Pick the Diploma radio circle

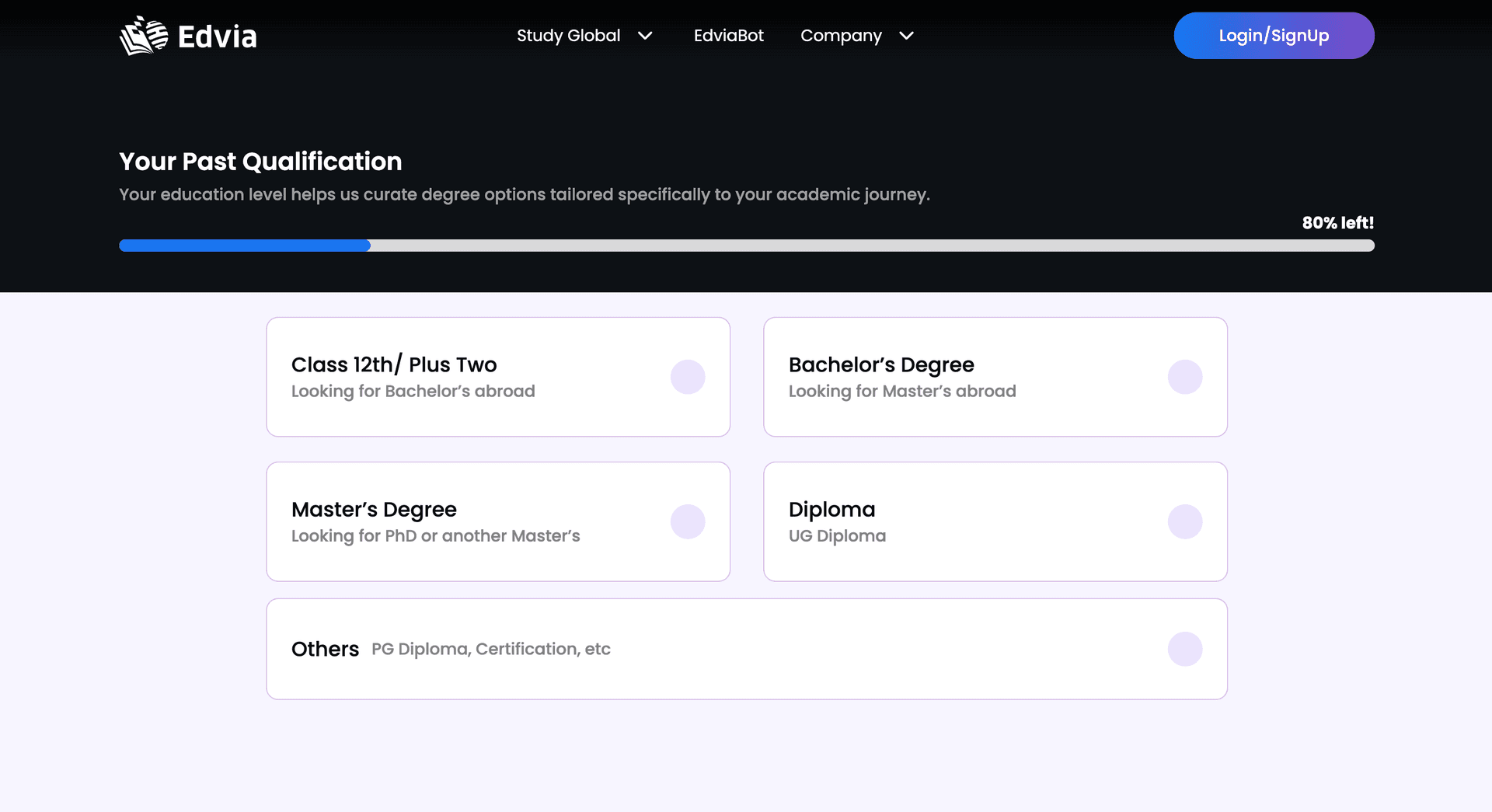point(1185,521)
